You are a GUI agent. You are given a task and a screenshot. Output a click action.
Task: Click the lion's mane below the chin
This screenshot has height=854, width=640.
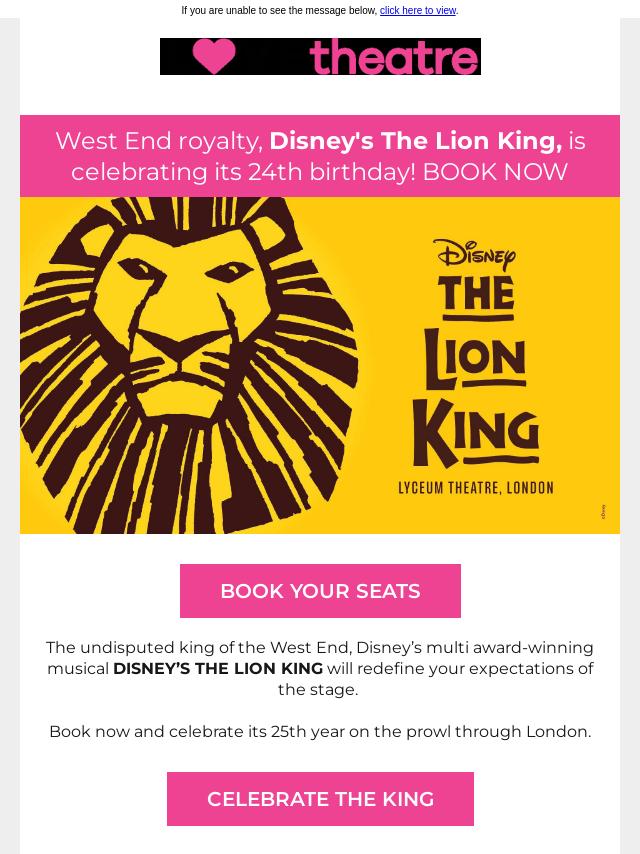[x=180, y=474]
